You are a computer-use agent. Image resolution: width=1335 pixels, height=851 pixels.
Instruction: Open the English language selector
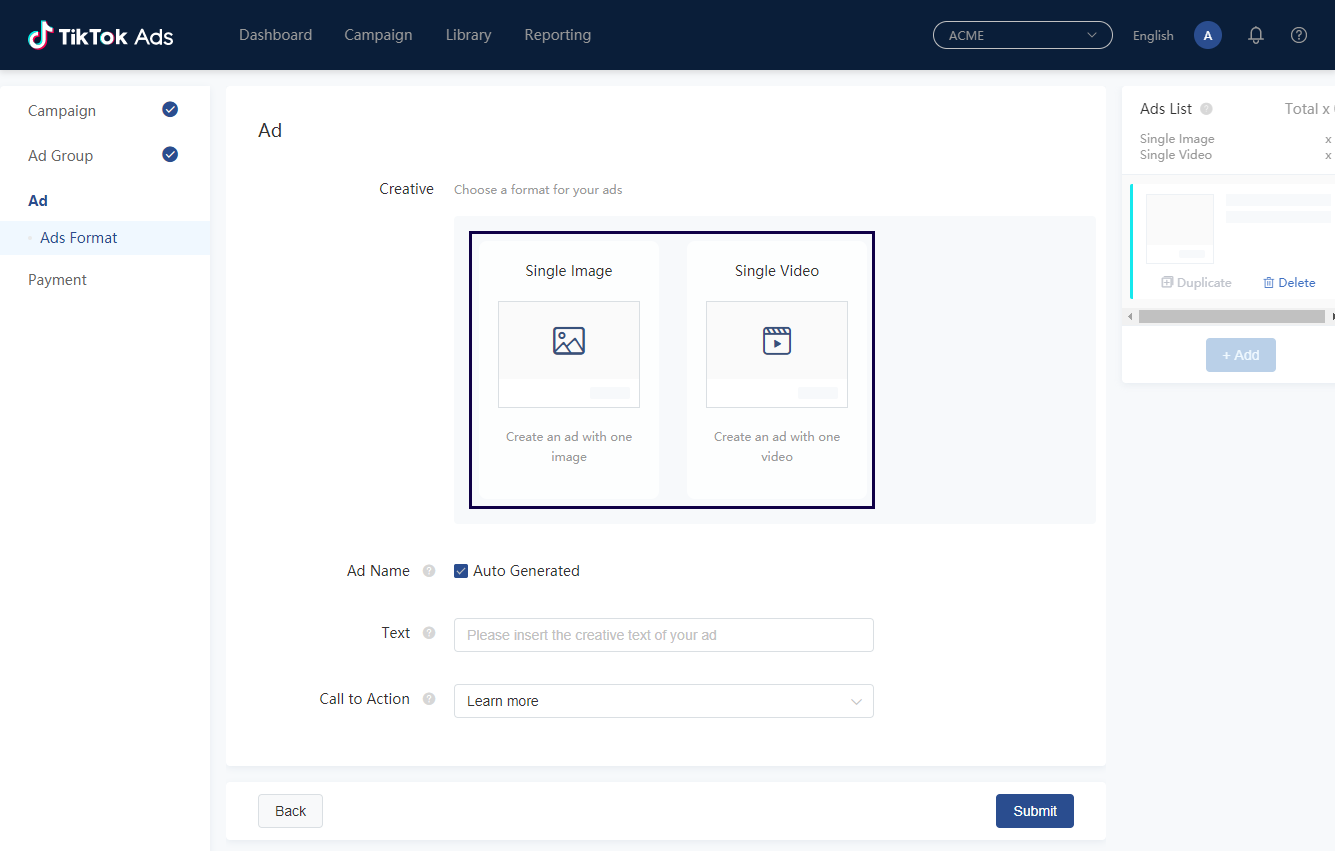[1153, 35]
